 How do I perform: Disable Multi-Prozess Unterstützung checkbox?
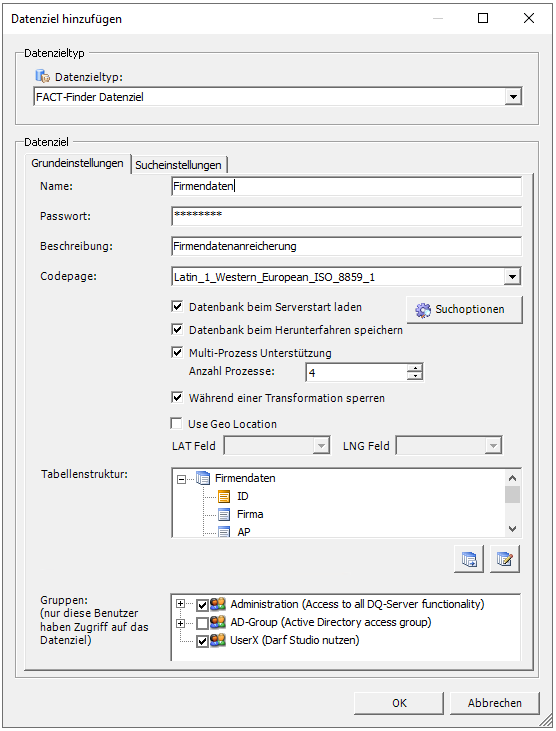(x=177, y=352)
